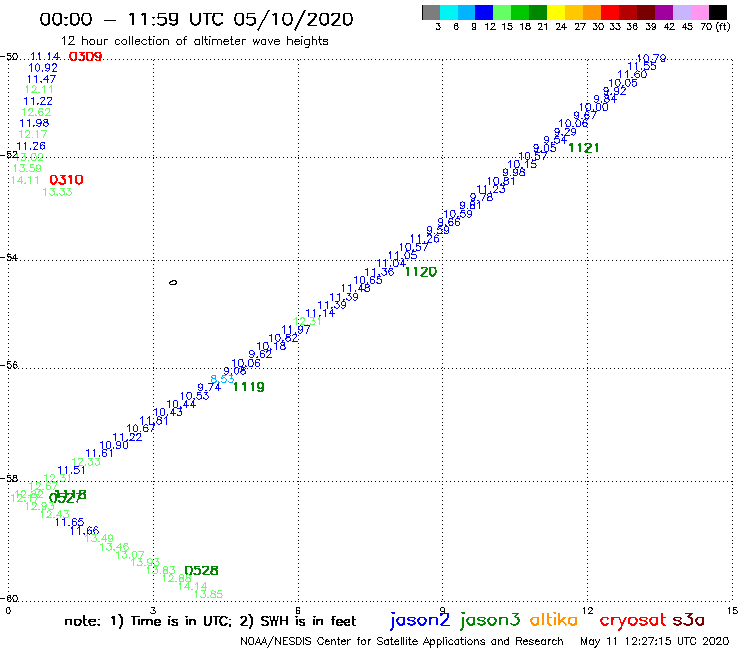Click the '12 hour collection of altimeter wave heights' subtitle
The image size is (740, 650).
195,41
